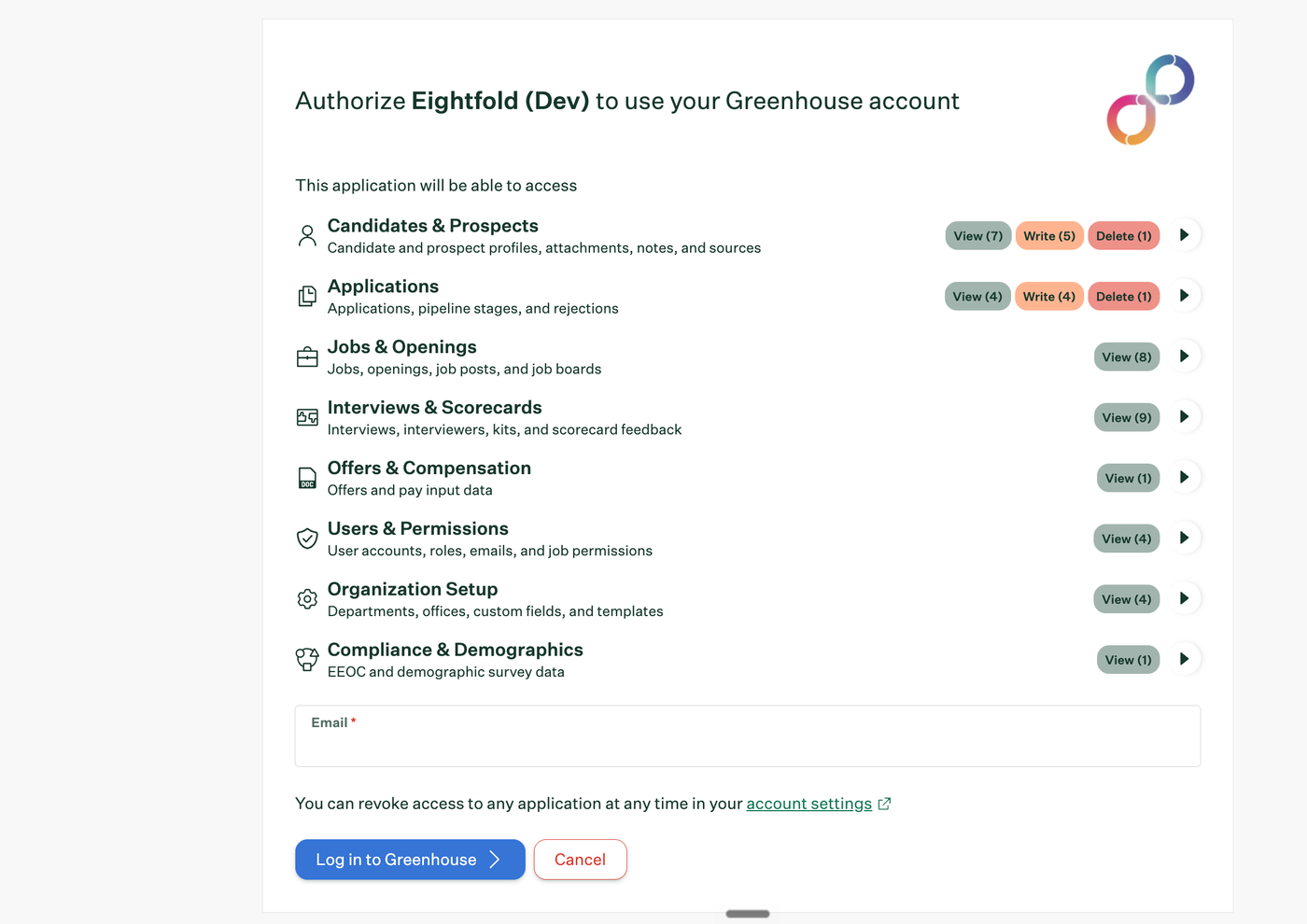The image size is (1307, 924).
Task: Expand the Applications permissions arrow
Action: coord(1184,296)
